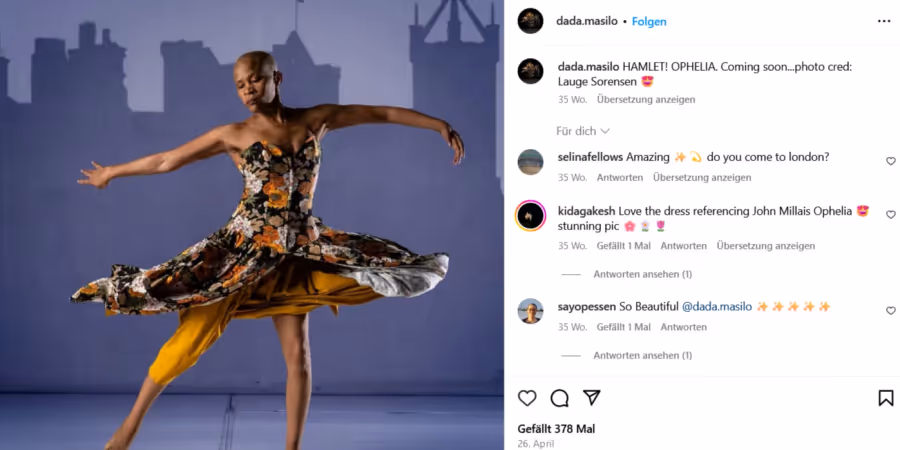Expand replies under kidagakesh's comment

click(x=642, y=274)
